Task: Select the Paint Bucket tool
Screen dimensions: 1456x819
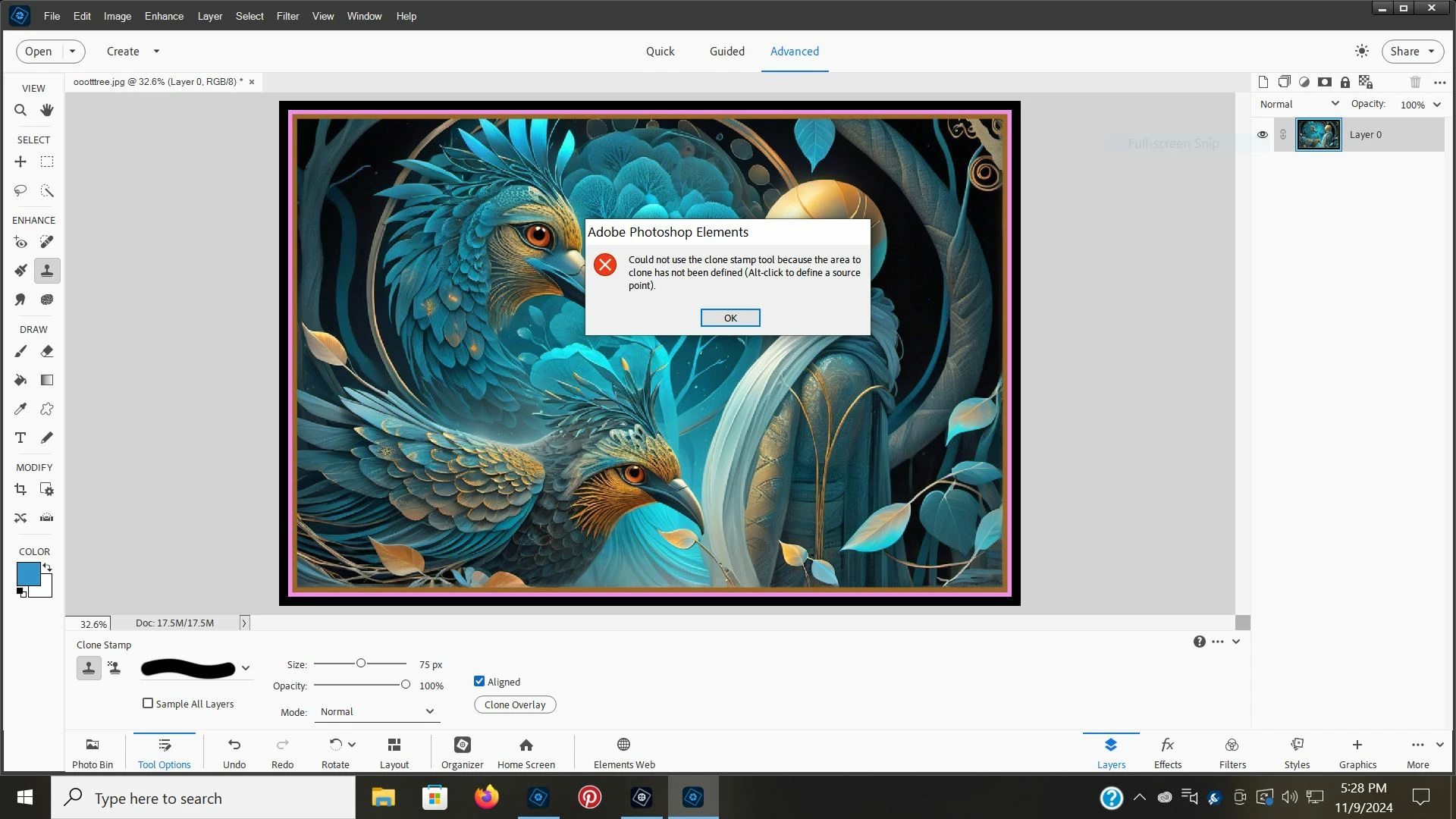Action: (20, 380)
